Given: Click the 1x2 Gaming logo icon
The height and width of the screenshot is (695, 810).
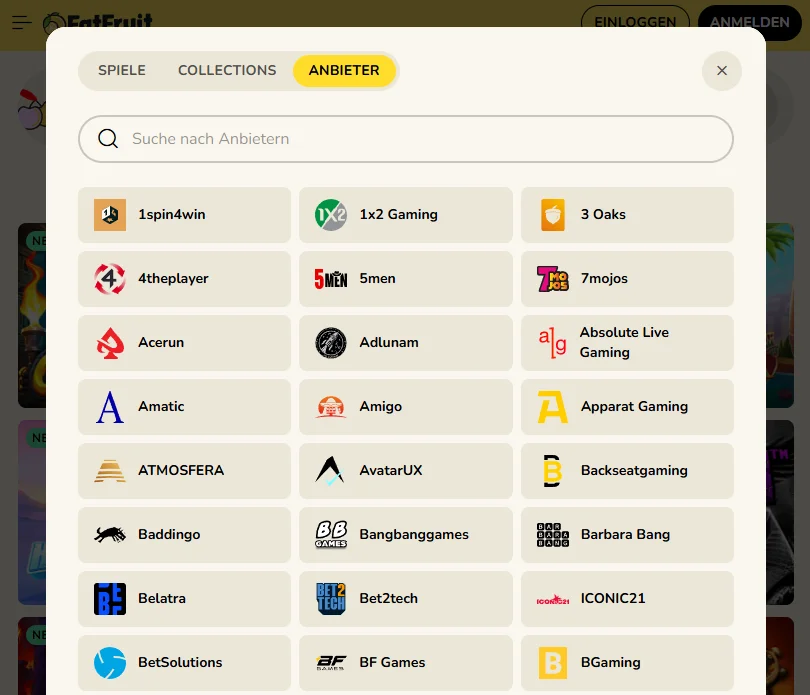Looking at the screenshot, I should click(x=331, y=214).
